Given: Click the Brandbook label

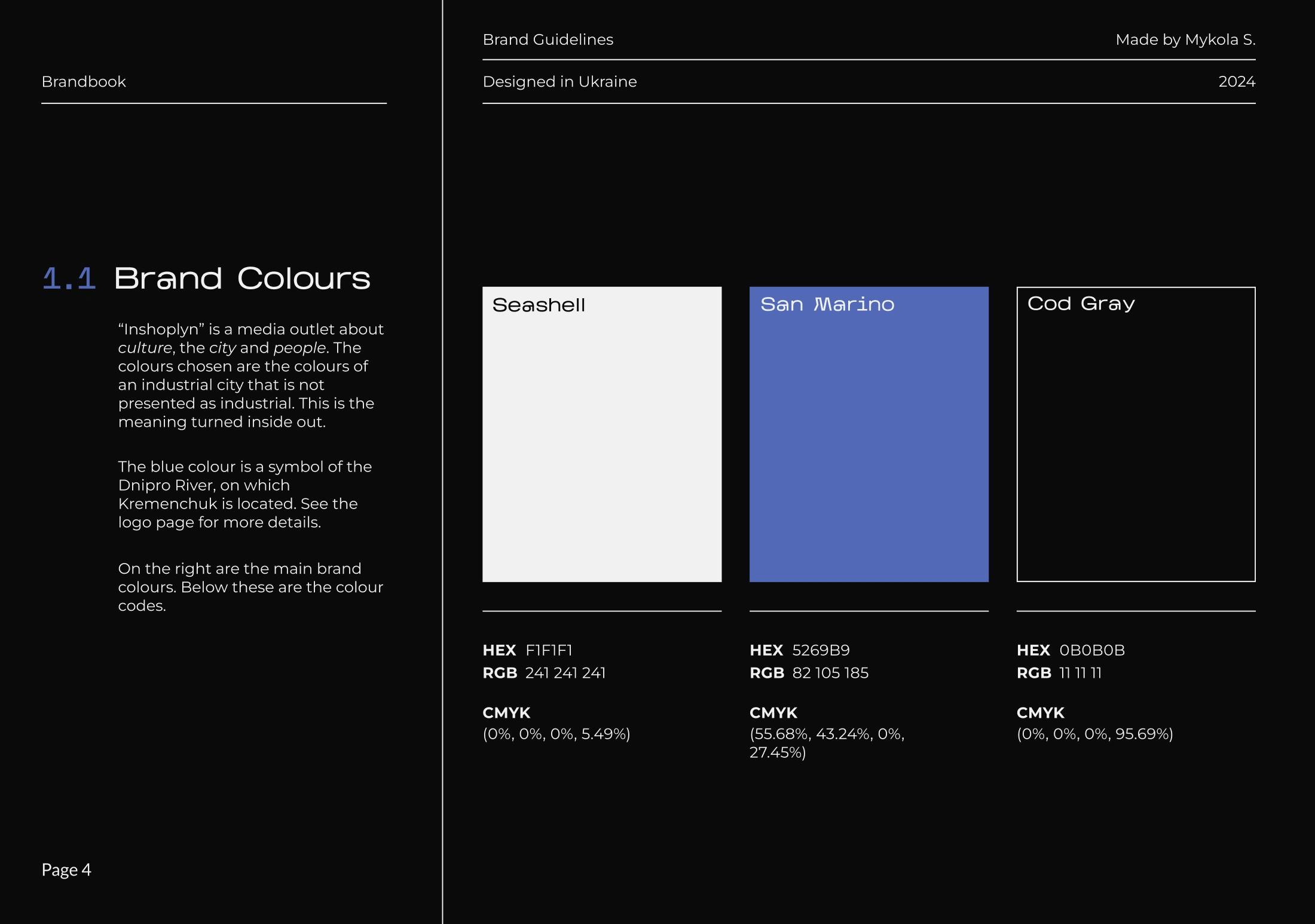Looking at the screenshot, I should (x=84, y=82).
